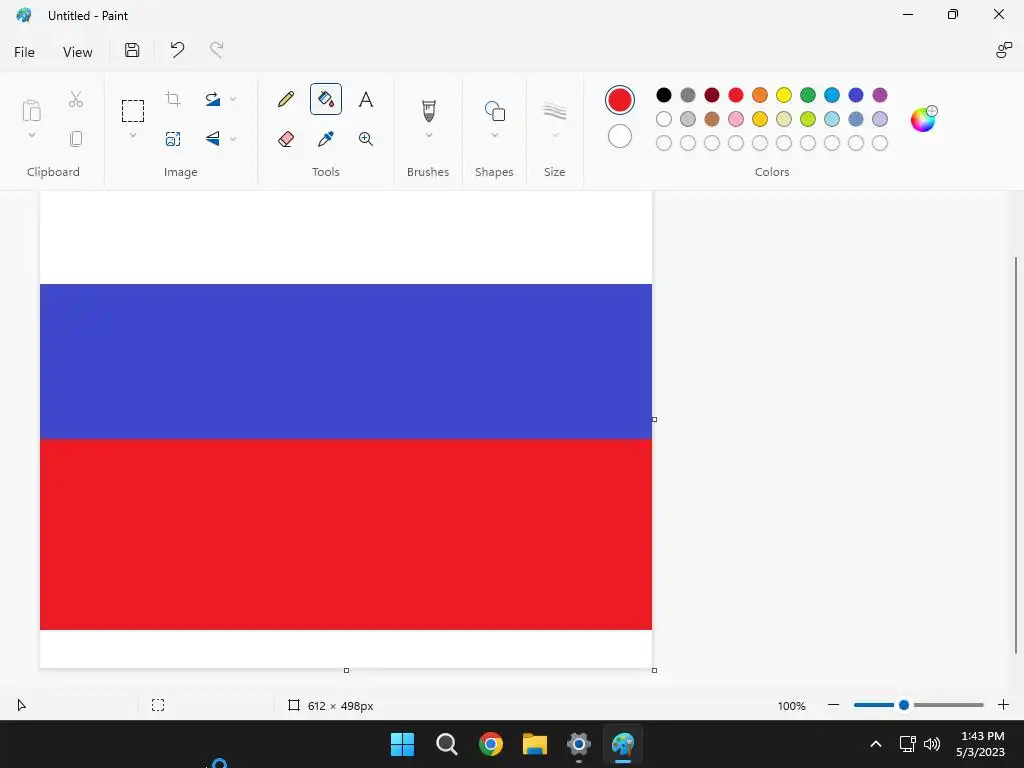Pick the black color swatch

coord(664,95)
